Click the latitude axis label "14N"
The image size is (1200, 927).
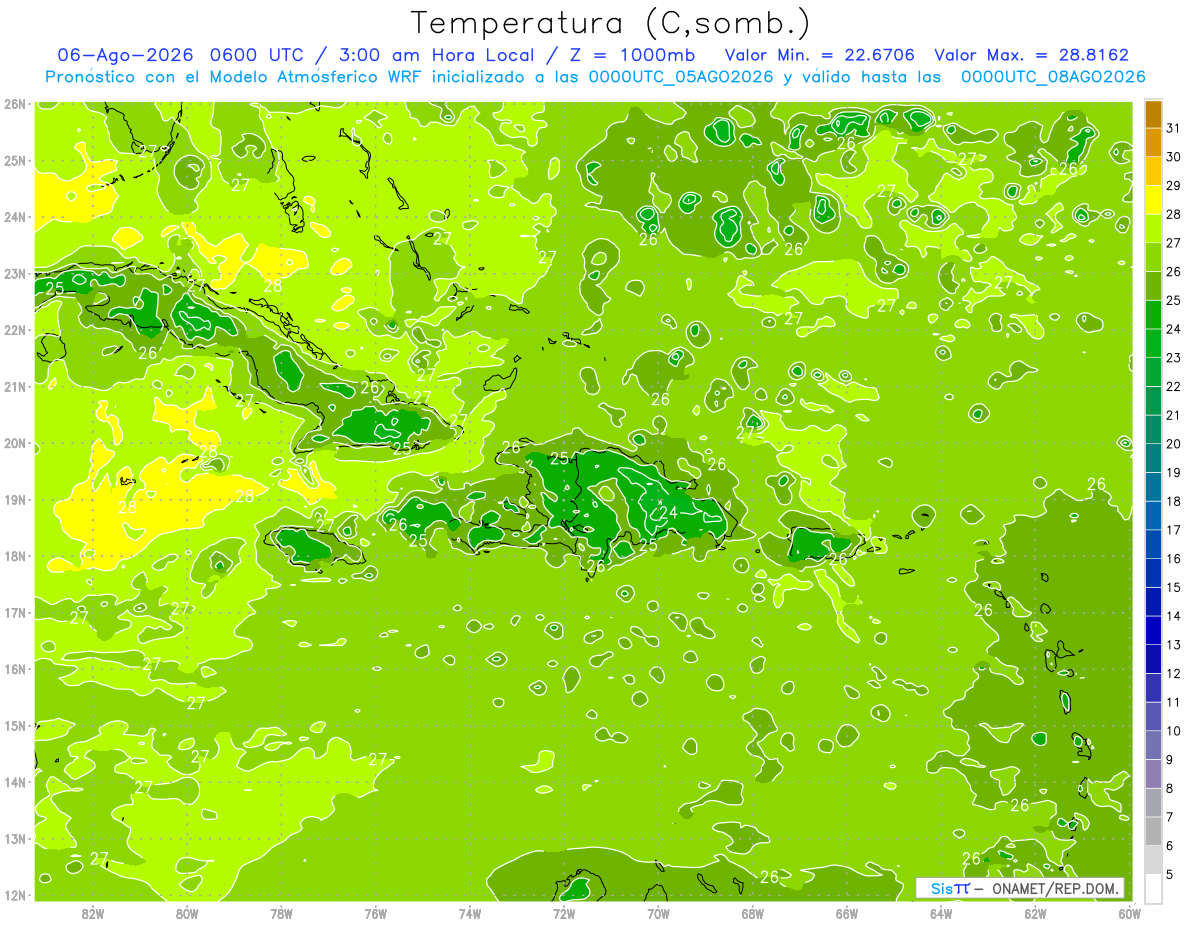[15, 782]
